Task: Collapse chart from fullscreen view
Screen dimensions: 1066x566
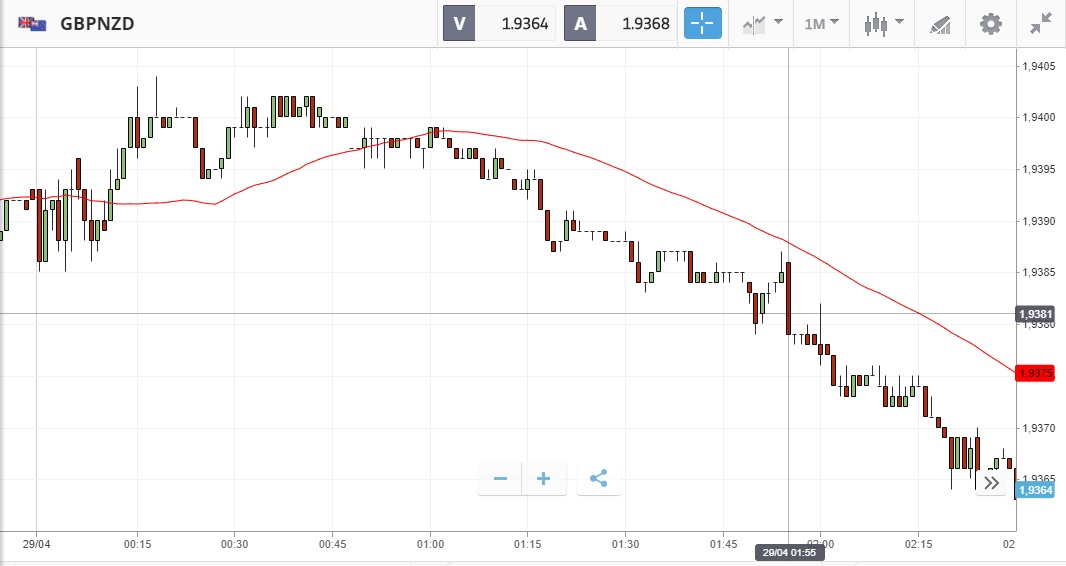Action: 1040,23
